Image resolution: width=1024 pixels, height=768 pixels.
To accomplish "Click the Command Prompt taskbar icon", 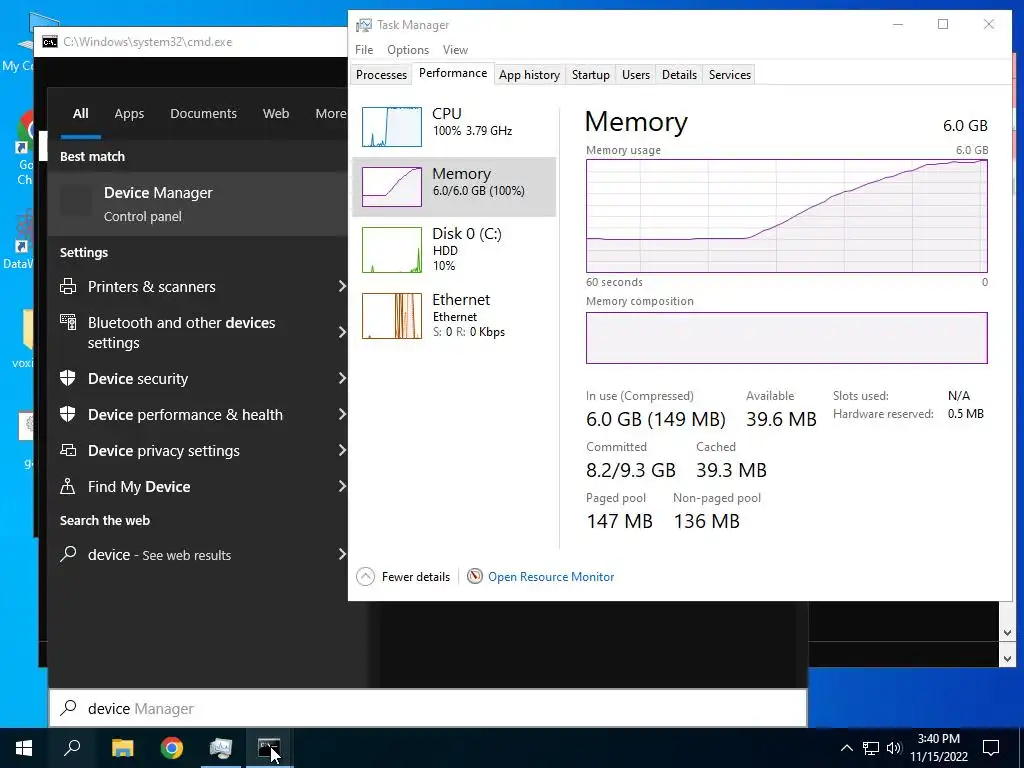I will [269, 748].
